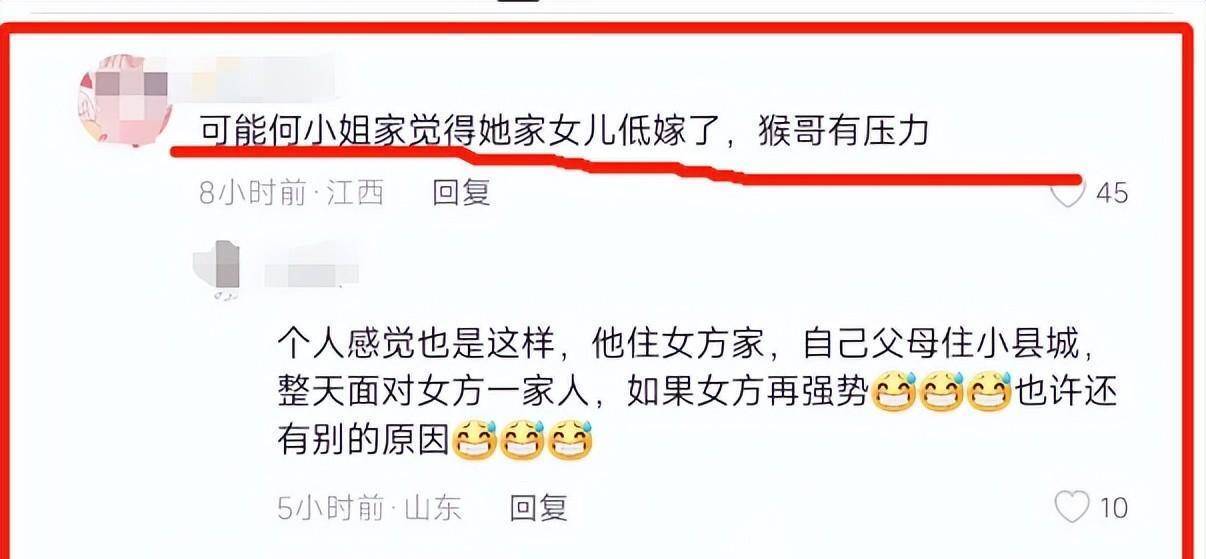
Task: Click the like count 10
Action: point(1114,508)
